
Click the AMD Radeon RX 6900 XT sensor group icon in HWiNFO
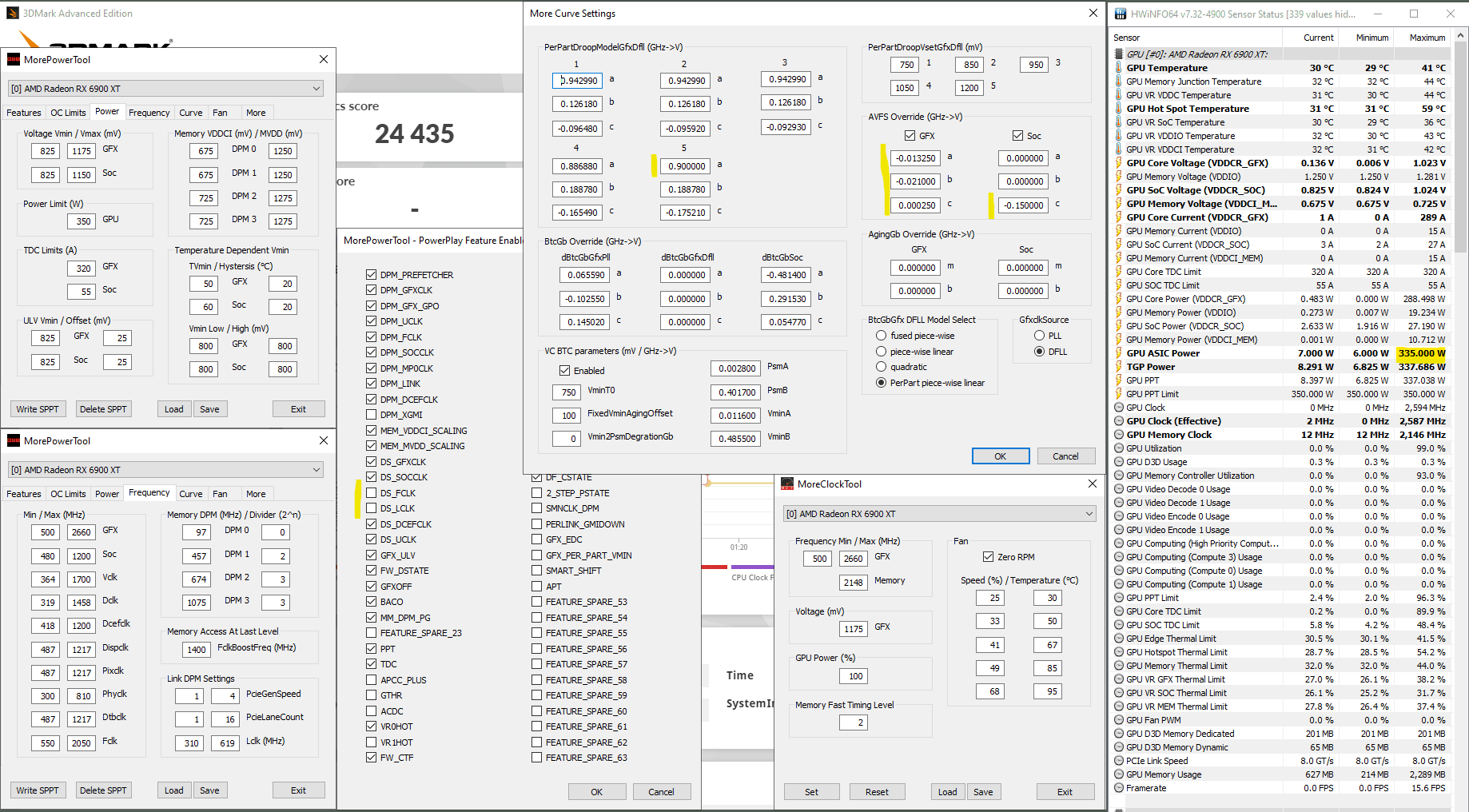point(1119,54)
